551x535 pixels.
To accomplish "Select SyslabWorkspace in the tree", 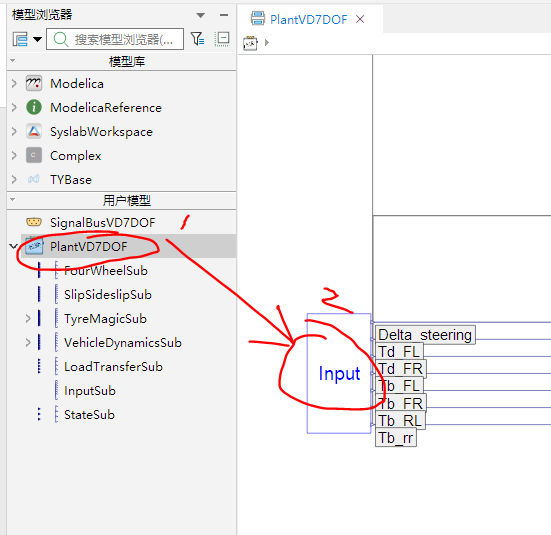I will pyautogui.click(x=101, y=132).
